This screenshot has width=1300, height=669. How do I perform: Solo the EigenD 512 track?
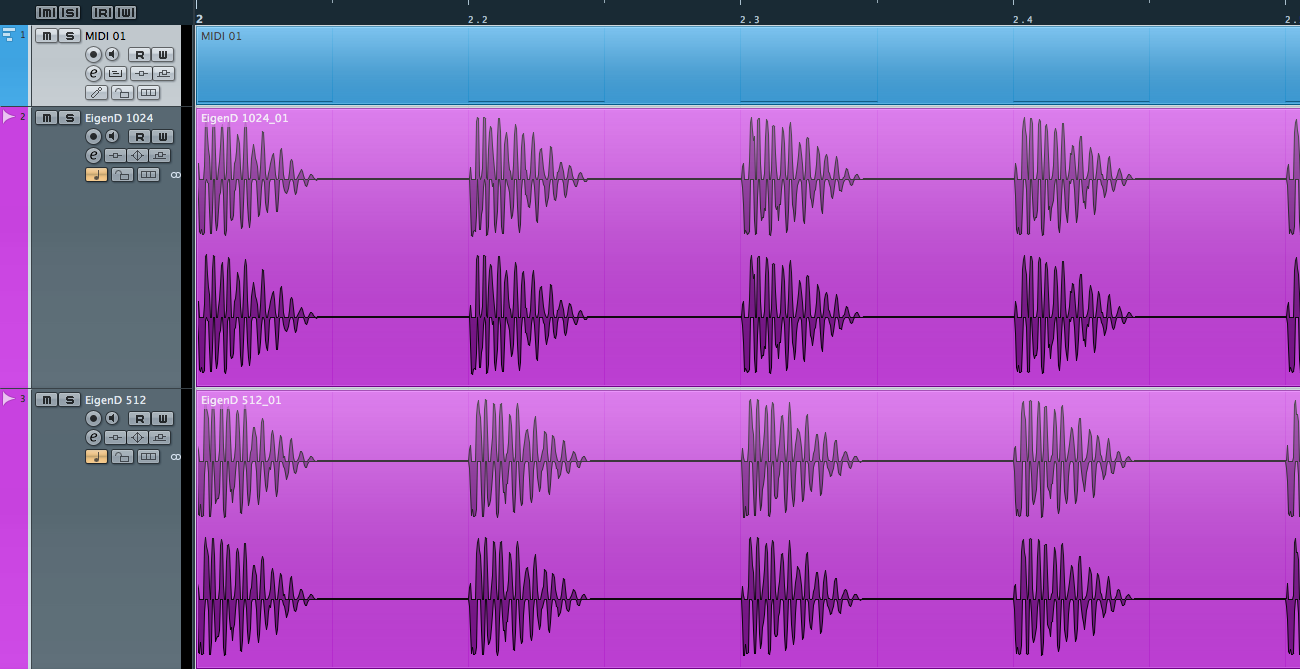pyautogui.click(x=69, y=400)
